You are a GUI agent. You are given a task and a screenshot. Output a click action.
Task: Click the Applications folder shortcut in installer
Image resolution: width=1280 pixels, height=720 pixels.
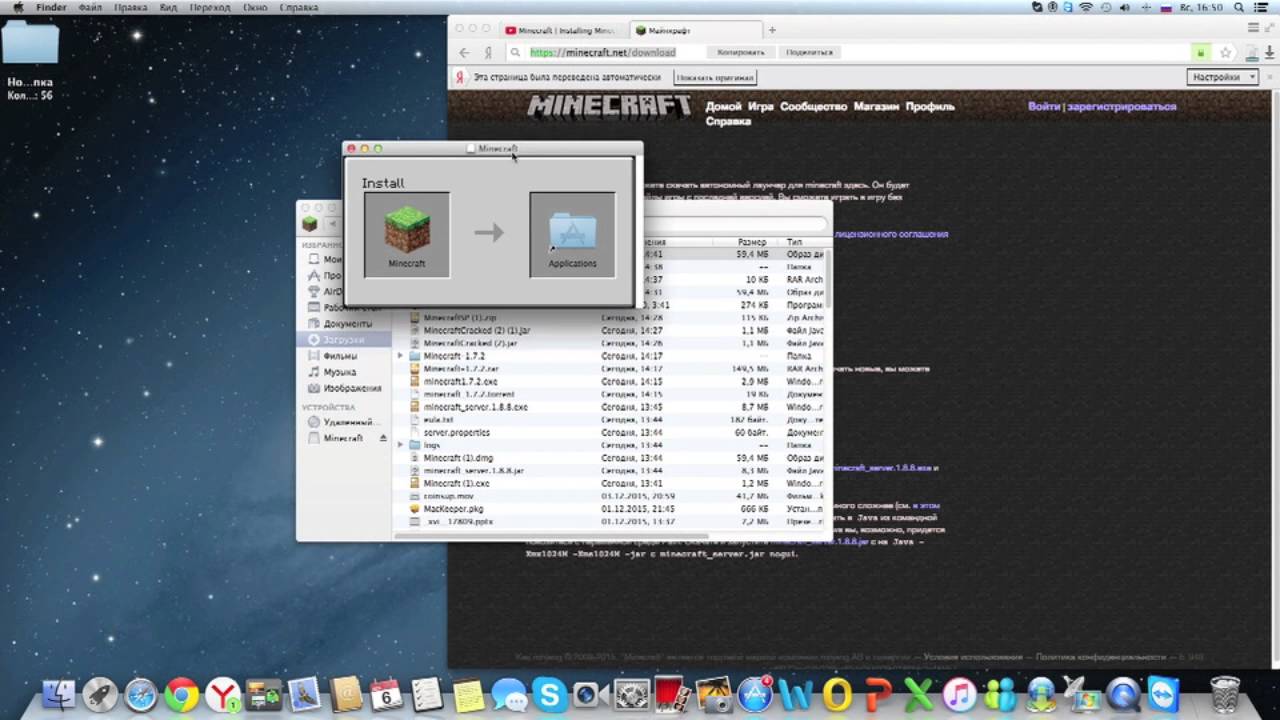click(x=572, y=231)
